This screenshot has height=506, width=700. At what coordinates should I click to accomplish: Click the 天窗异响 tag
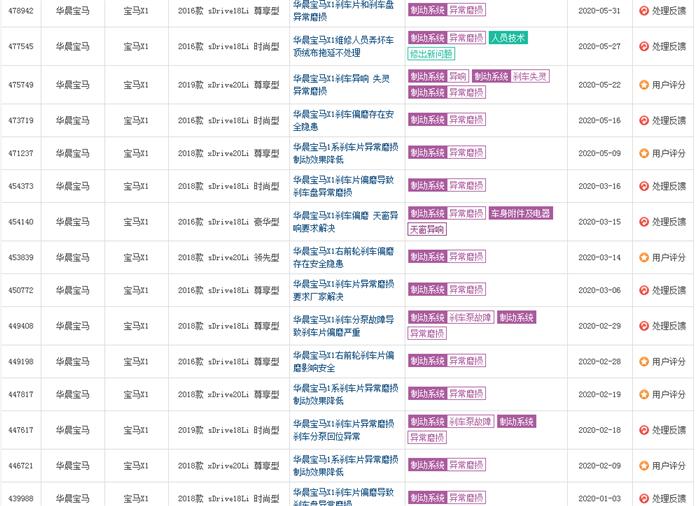427,229
